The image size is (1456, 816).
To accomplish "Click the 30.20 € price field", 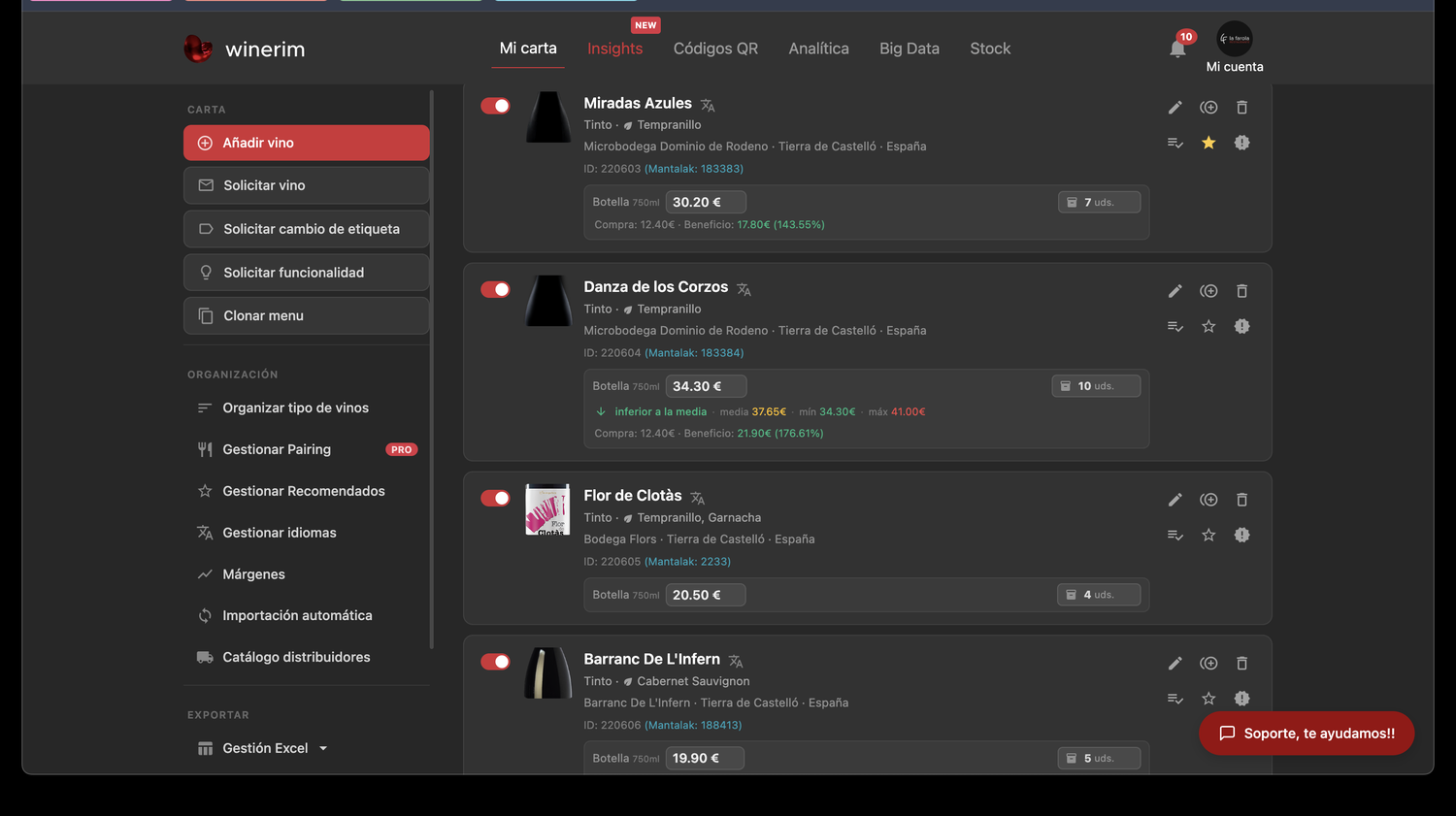I will point(706,202).
